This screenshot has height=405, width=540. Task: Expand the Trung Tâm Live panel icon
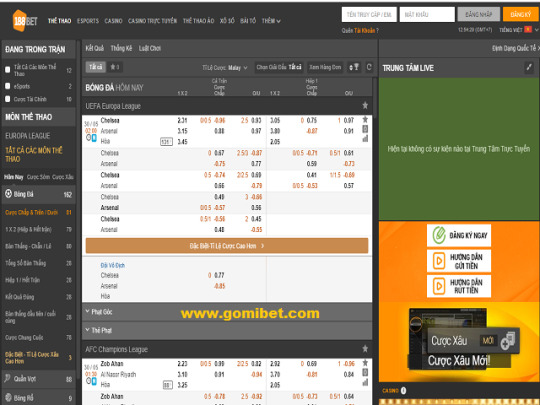point(529,67)
